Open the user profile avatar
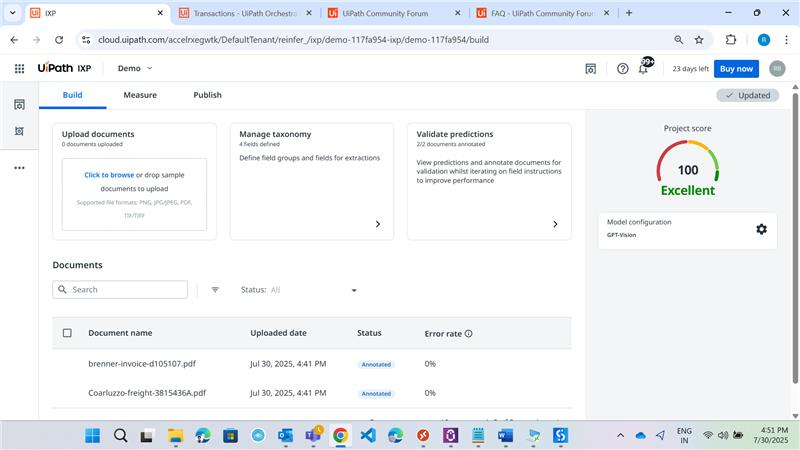The width and height of the screenshot is (800, 450). [x=777, y=68]
